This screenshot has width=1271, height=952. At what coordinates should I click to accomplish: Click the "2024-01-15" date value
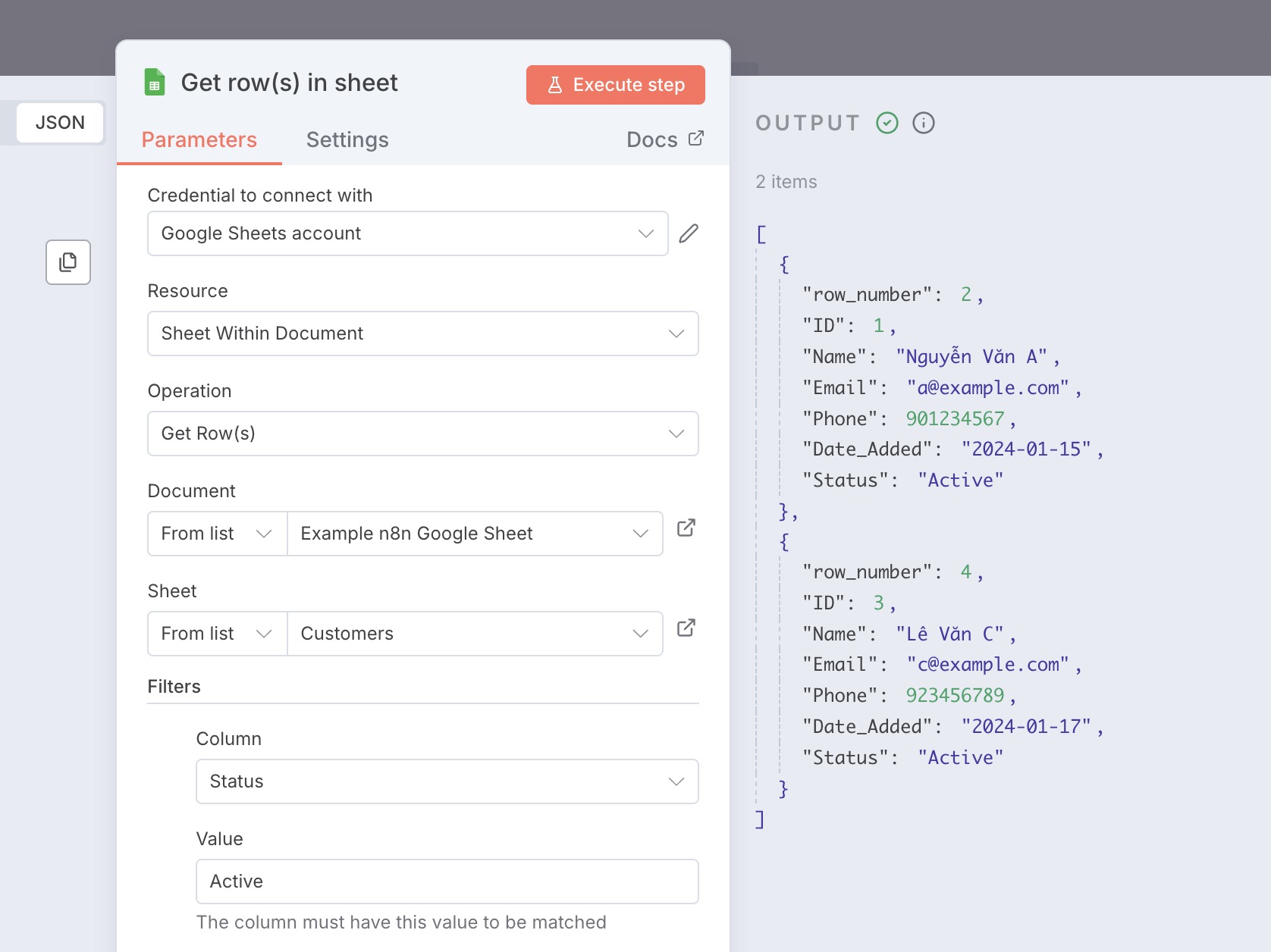pyautogui.click(x=1026, y=449)
